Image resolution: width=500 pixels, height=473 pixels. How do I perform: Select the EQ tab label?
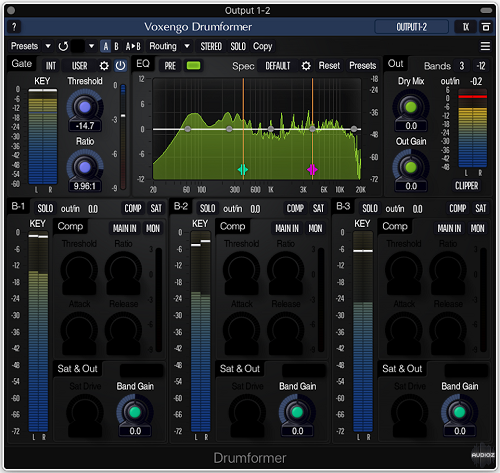pyautogui.click(x=143, y=64)
